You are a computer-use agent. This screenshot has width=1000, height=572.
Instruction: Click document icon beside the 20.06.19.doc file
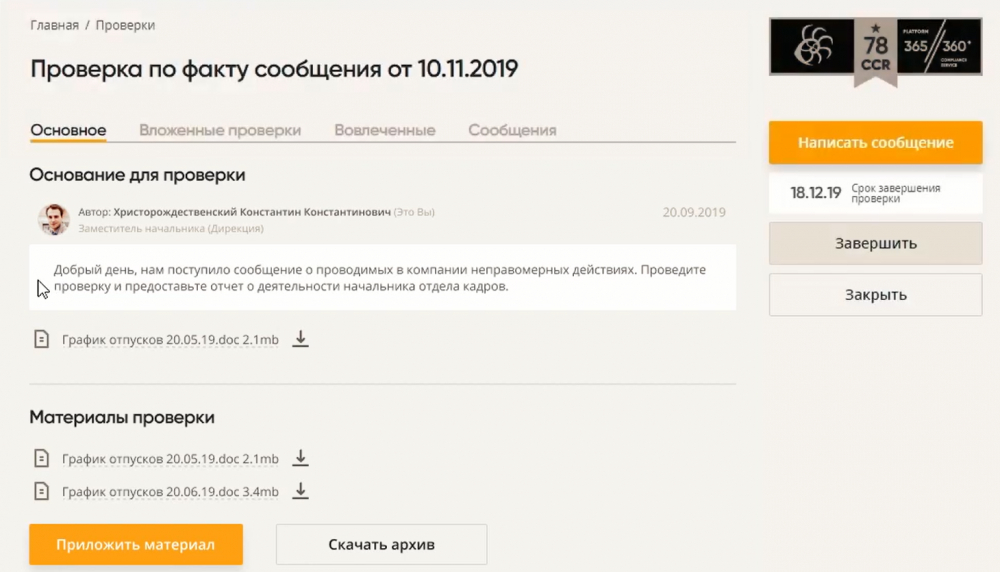(42, 491)
